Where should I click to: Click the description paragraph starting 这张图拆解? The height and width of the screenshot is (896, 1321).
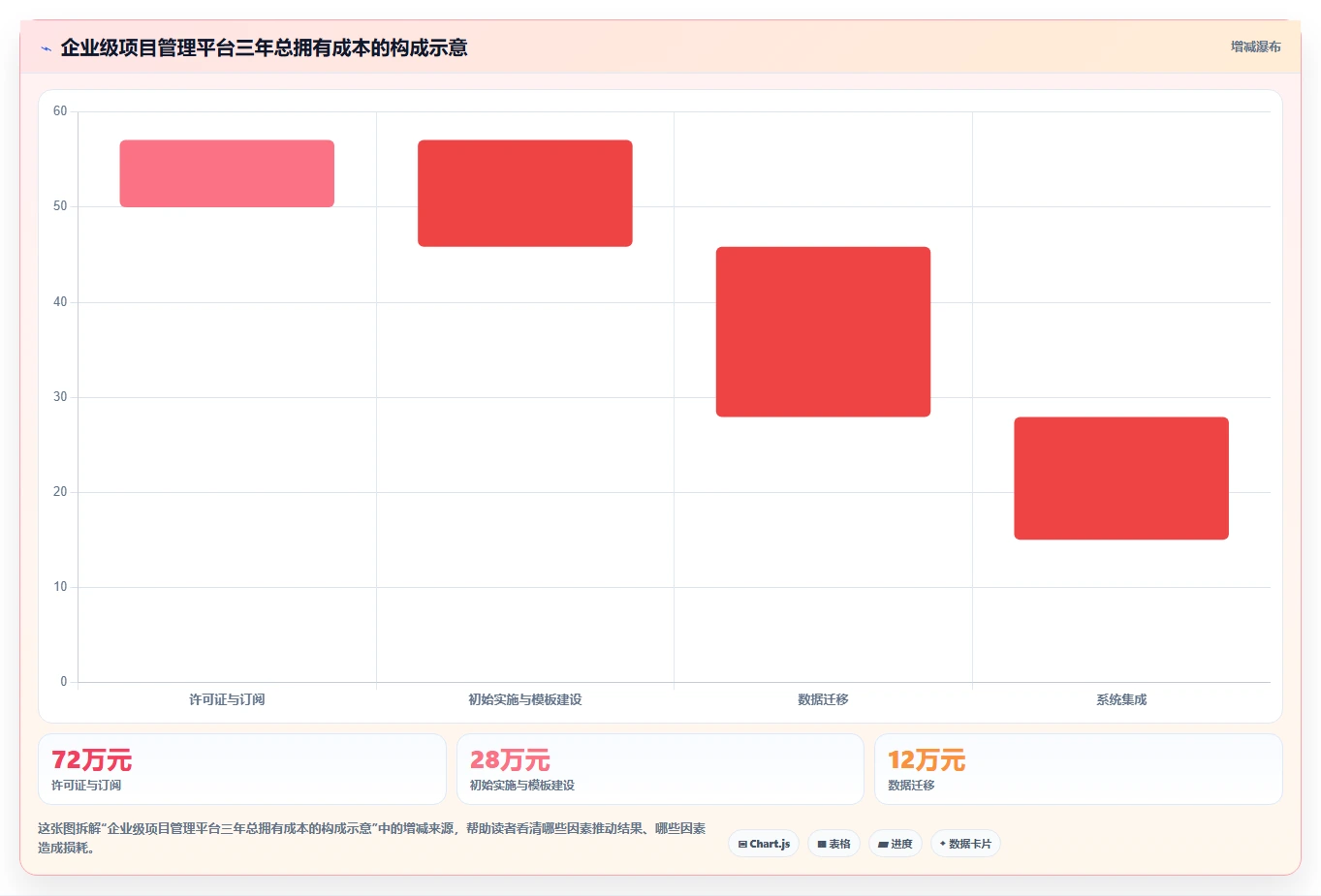click(372, 838)
